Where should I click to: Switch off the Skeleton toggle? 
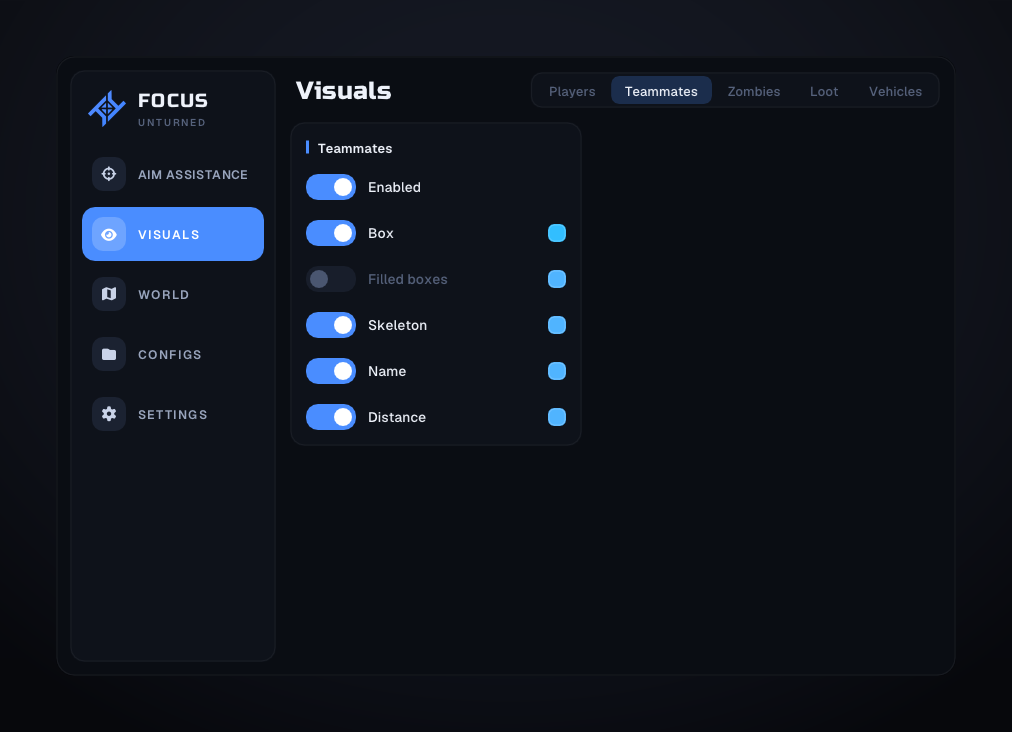(330, 325)
